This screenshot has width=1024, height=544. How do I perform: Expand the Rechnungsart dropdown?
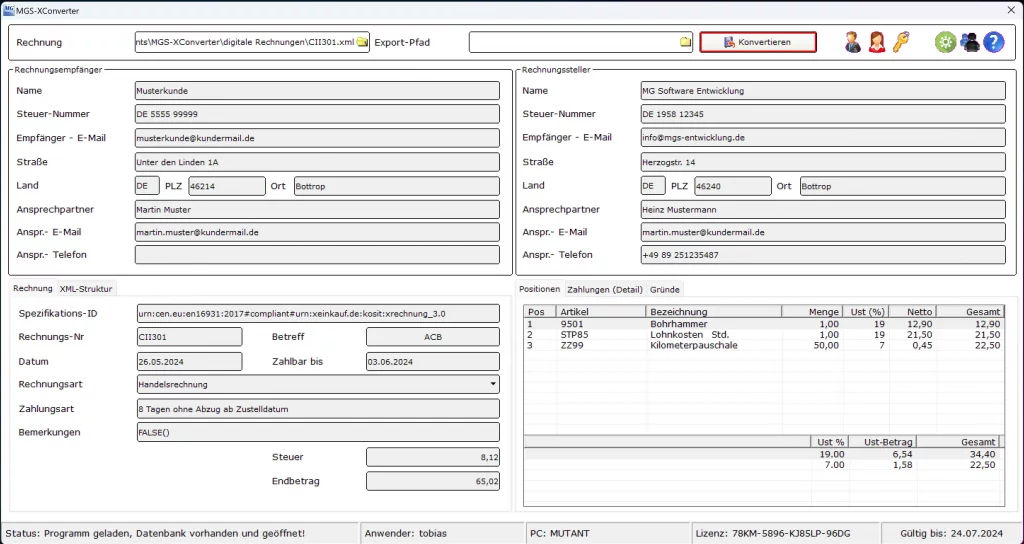click(493, 383)
